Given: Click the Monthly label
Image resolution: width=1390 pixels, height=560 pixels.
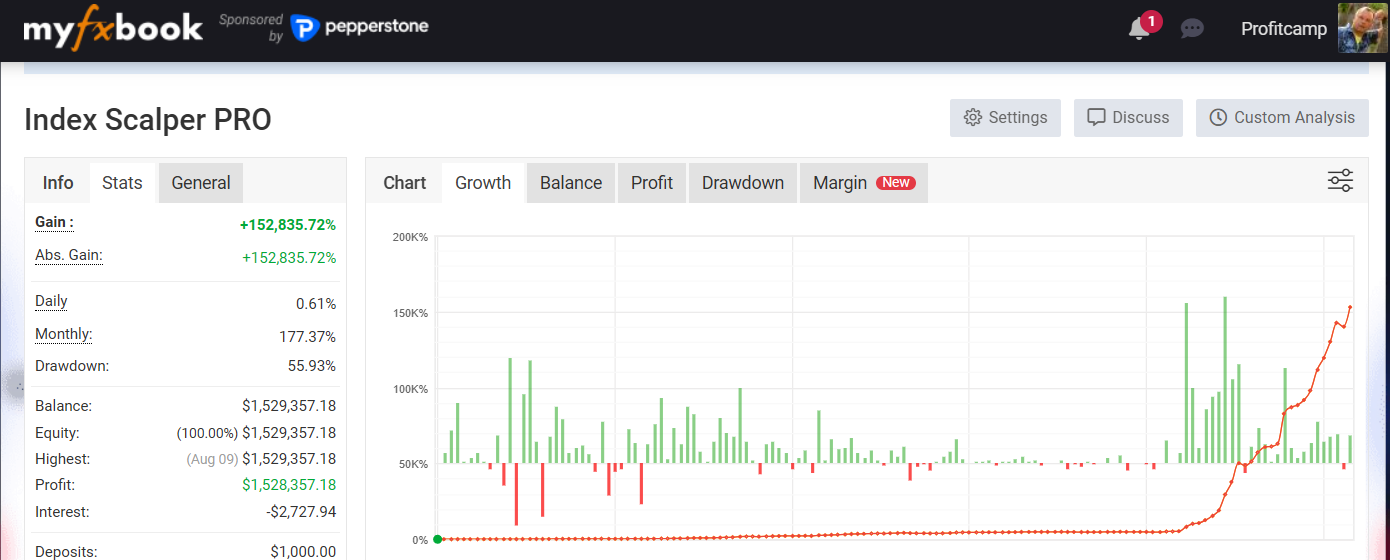Looking at the screenshot, I should tap(63, 334).
